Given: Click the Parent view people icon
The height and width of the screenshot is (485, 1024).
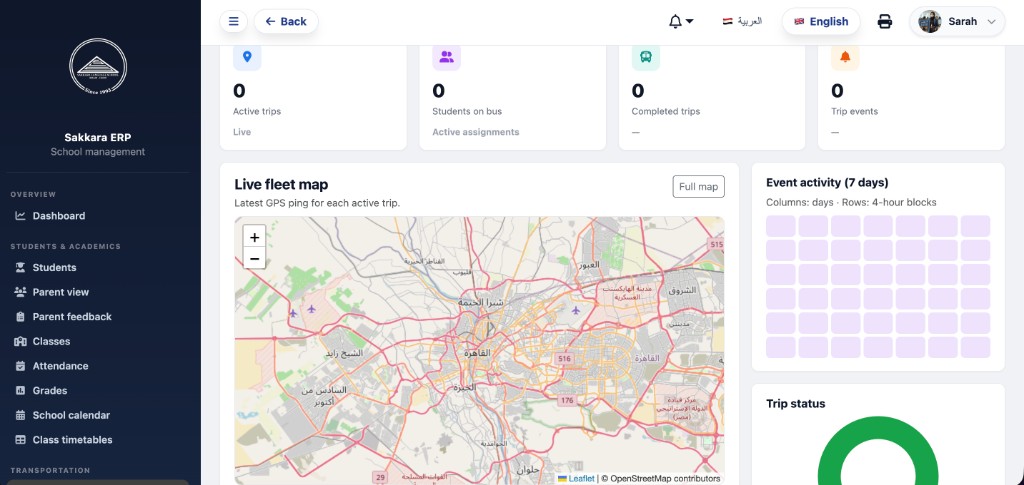Looking at the screenshot, I should [20, 292].
